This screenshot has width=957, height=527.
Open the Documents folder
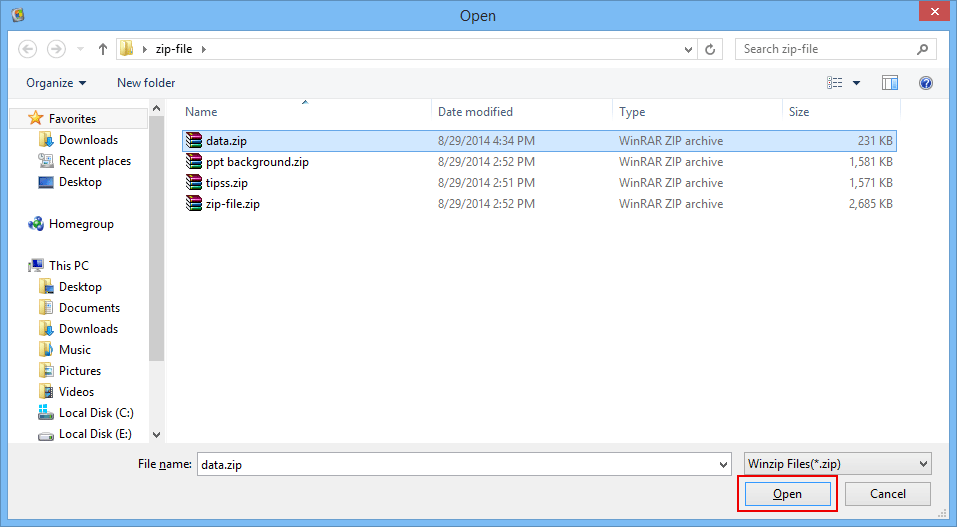coord(89,308)
